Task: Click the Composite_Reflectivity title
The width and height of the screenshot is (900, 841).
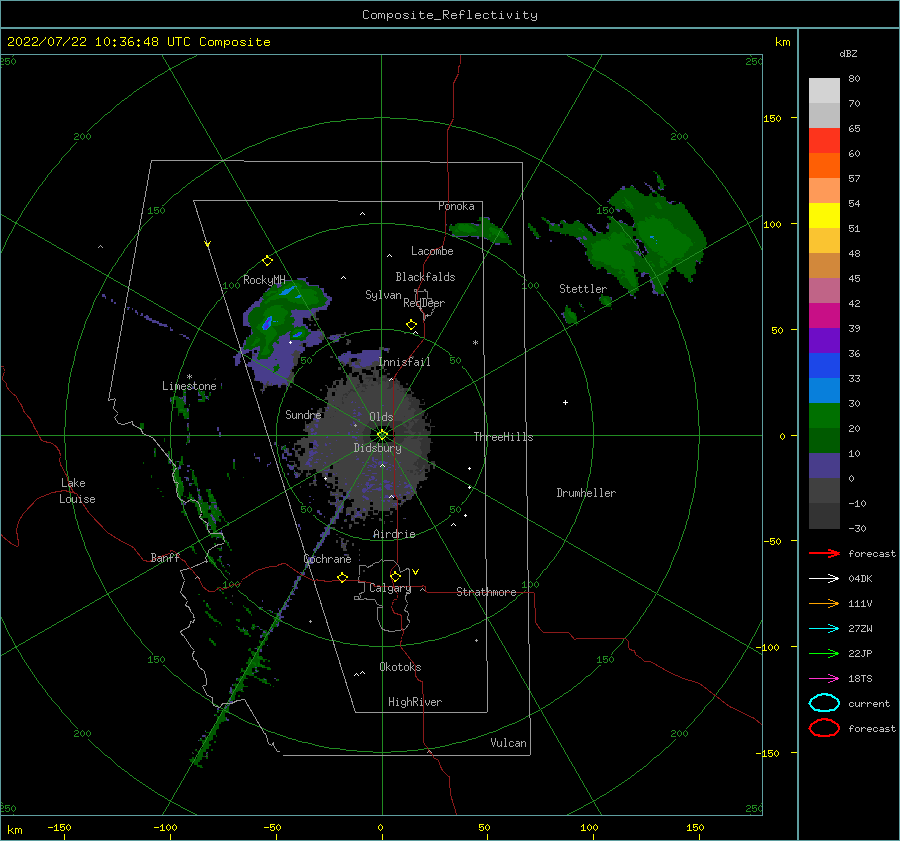Action: coord(450,15)
